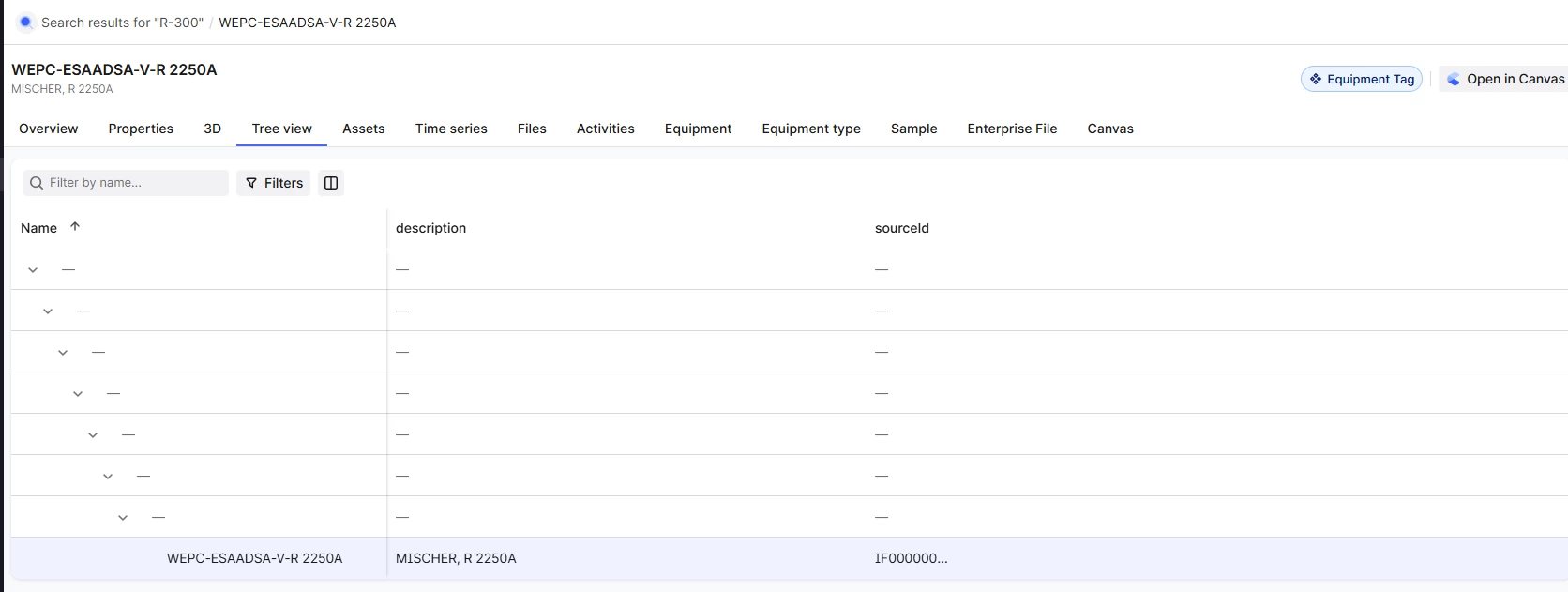Switch to the 3D tab
The image size is (1568, 592).
pyautogui.click(x=212, y=129)
